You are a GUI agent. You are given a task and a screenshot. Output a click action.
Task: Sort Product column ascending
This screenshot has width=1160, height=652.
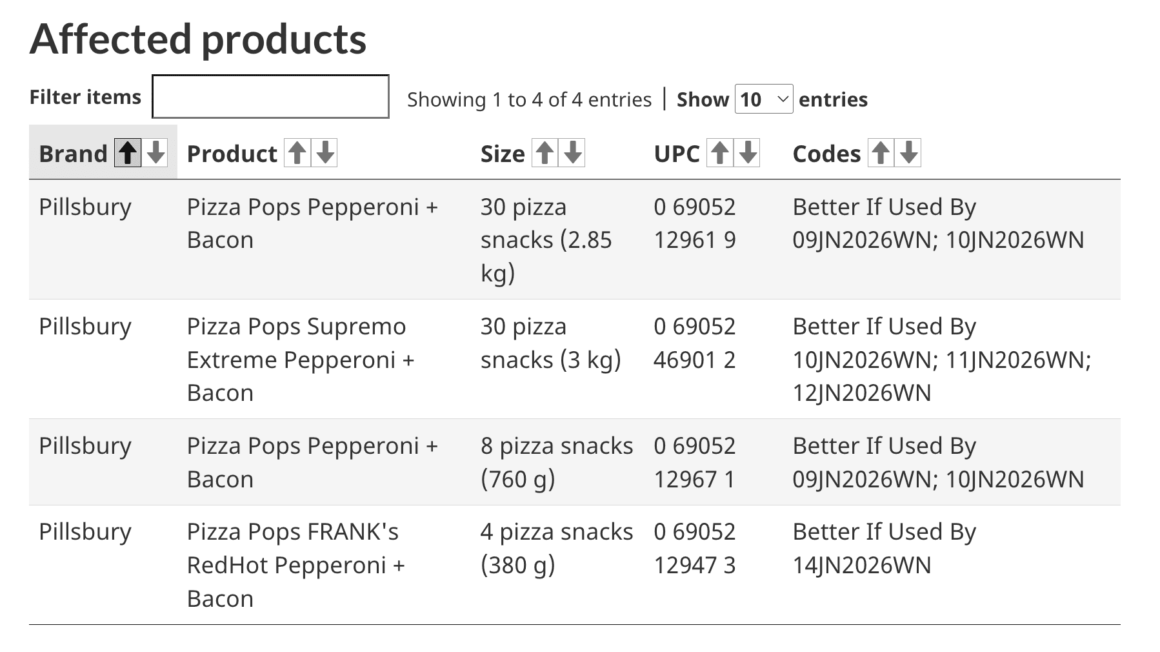point(297,153)
